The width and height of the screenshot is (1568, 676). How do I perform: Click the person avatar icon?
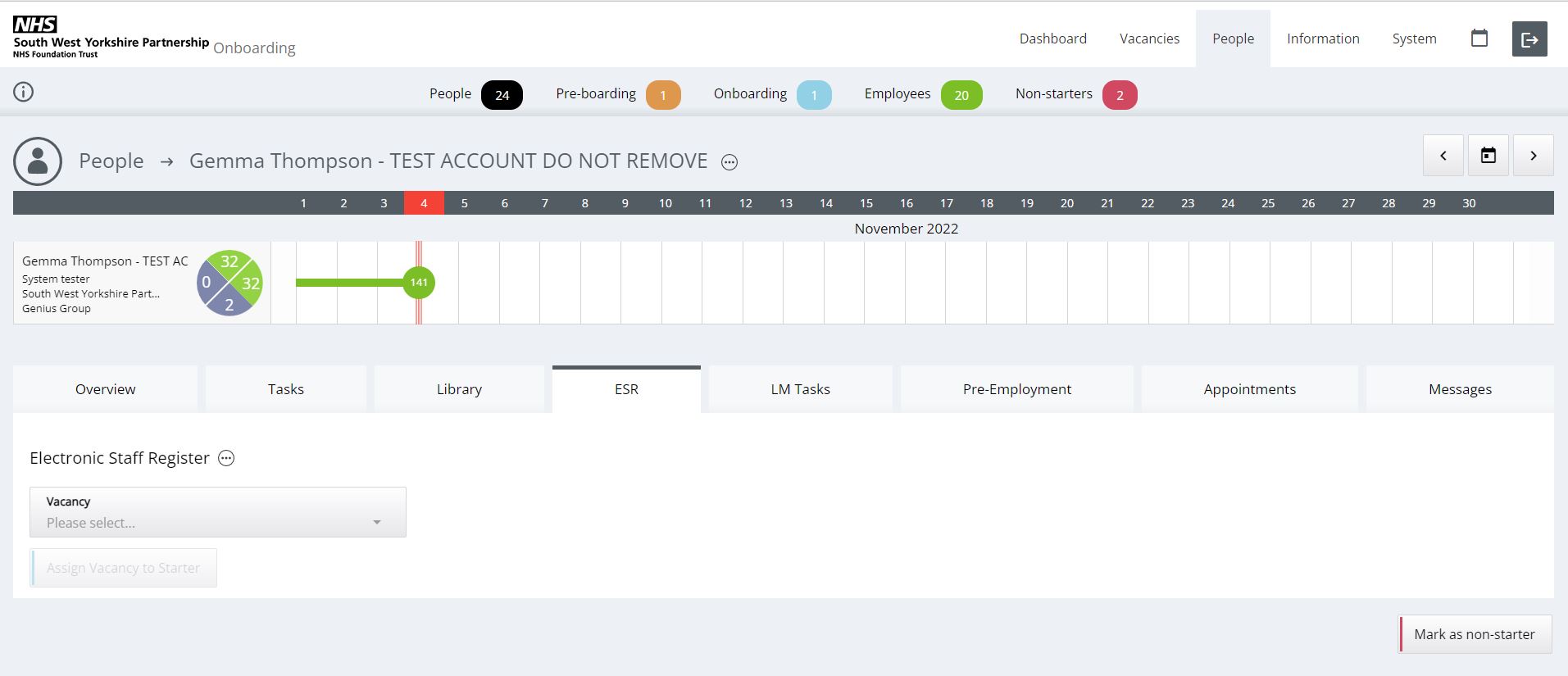click(38, 161)
